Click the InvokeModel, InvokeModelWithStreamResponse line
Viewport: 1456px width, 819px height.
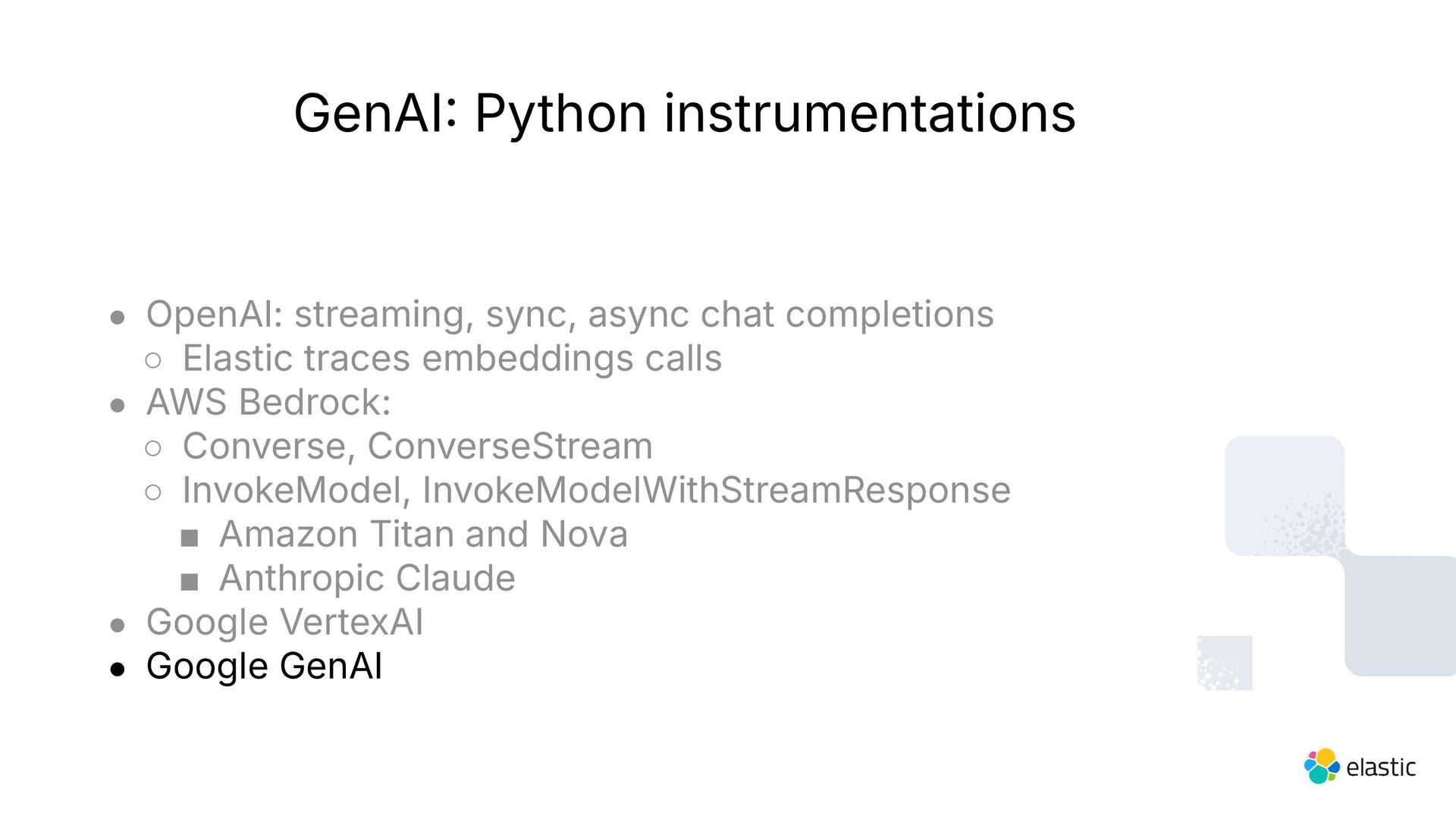(x=596, y=490)
